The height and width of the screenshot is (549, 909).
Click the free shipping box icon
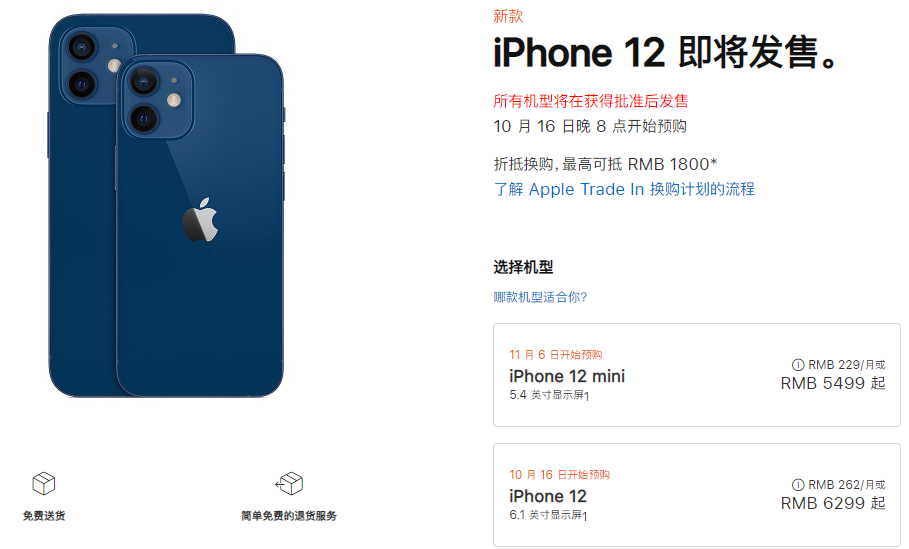click(43, 483)
